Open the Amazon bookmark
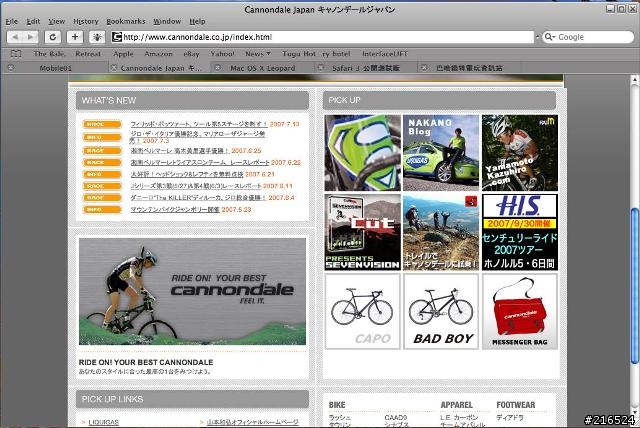Screen dimensions: 640x428 click(x=158, y=53)
